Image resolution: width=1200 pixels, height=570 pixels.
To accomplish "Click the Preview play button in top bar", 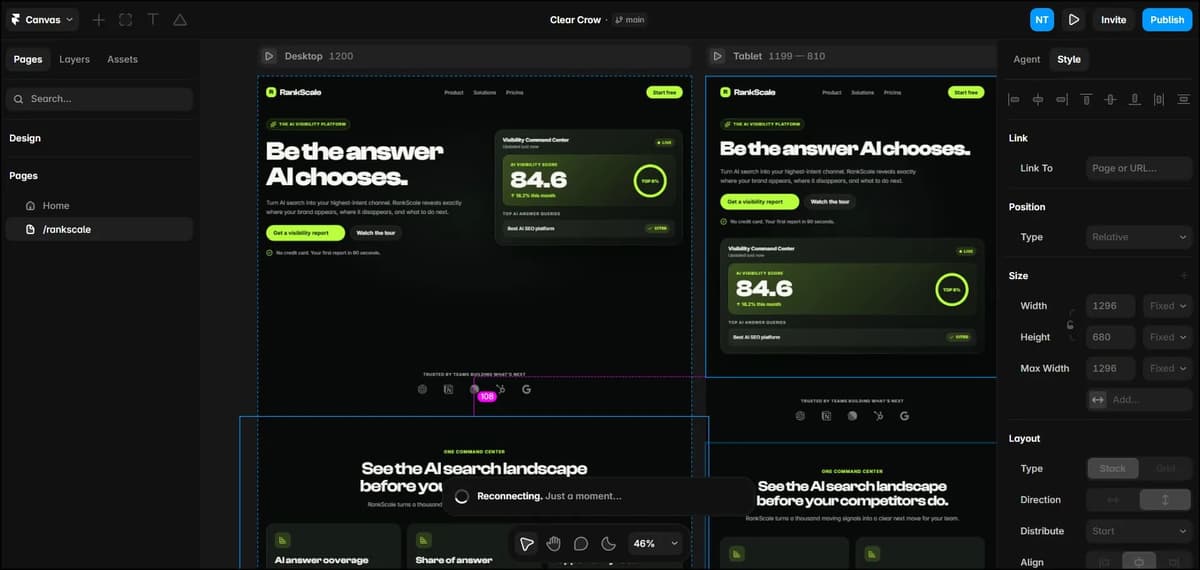I will 1074,19.
